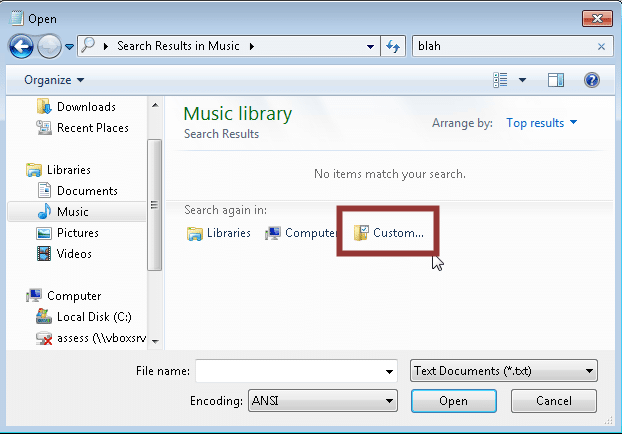The width and height of the screenshot is (622, 434).
Task: Click the Back navigation arrow button
Action: [21, 46]
